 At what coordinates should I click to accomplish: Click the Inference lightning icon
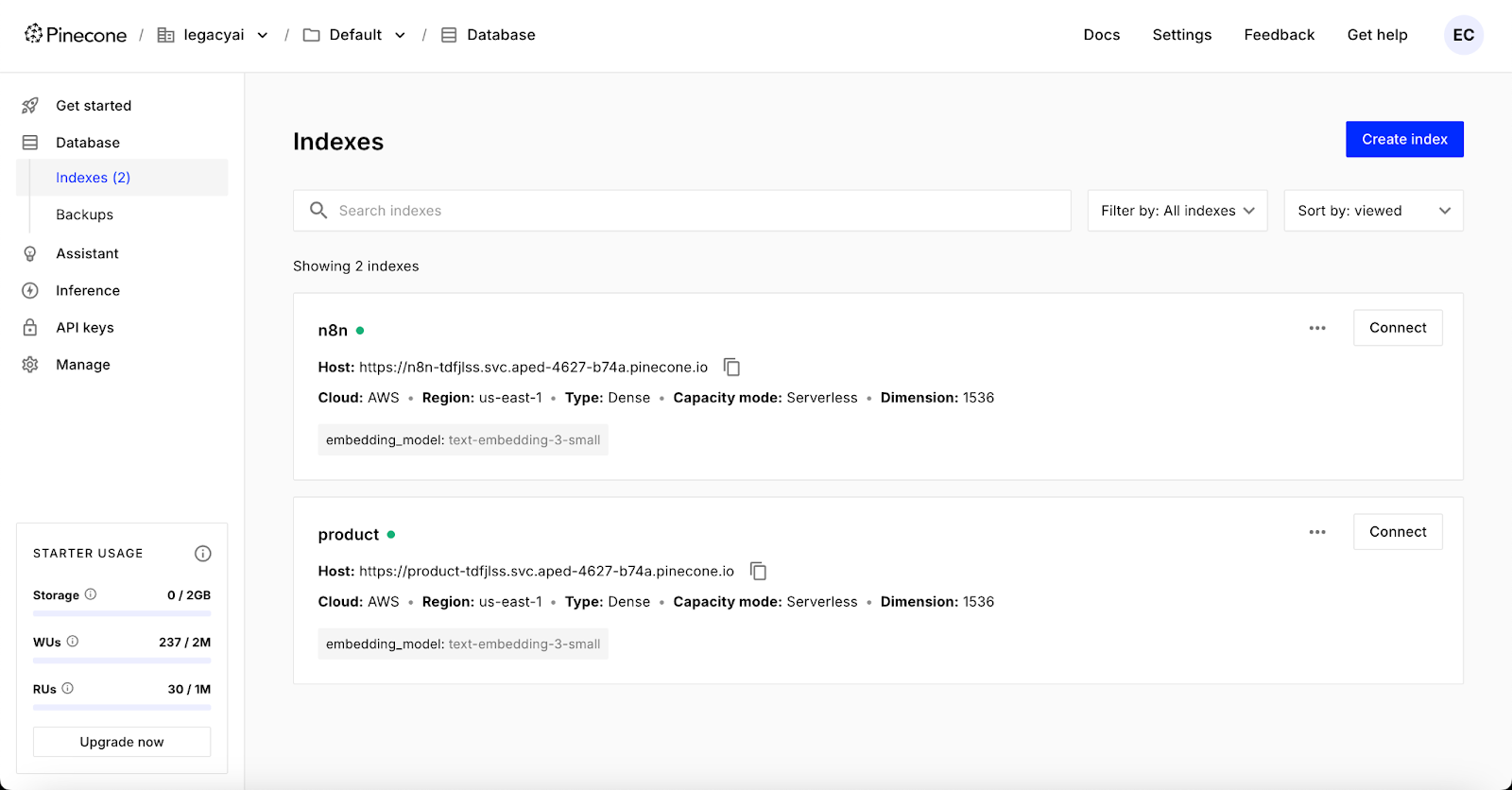pos(30,291)
